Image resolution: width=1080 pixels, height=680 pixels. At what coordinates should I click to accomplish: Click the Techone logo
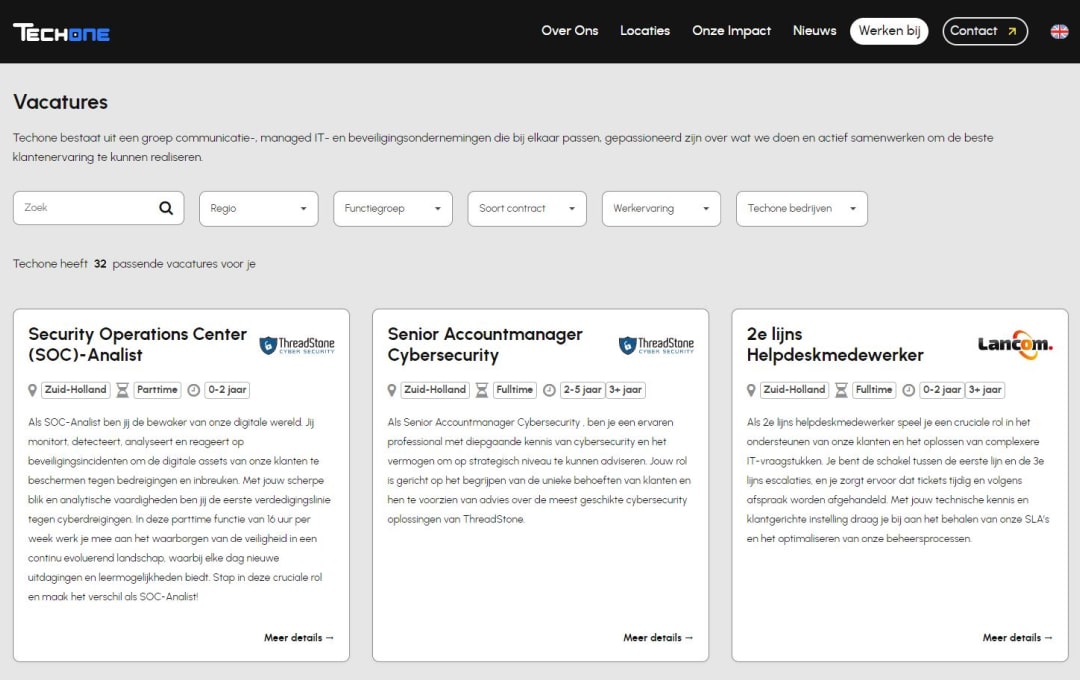click(61, 31)
